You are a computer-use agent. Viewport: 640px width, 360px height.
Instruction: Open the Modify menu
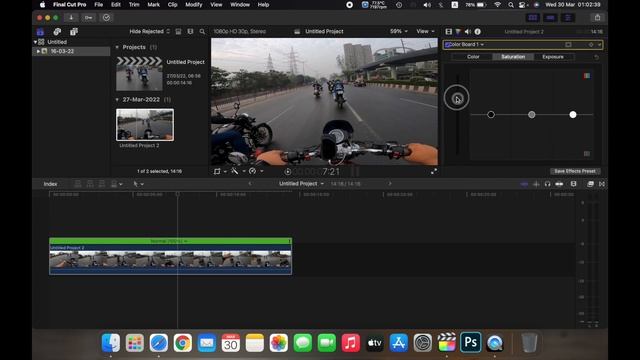pyautogui.click(x=193, y=5)
